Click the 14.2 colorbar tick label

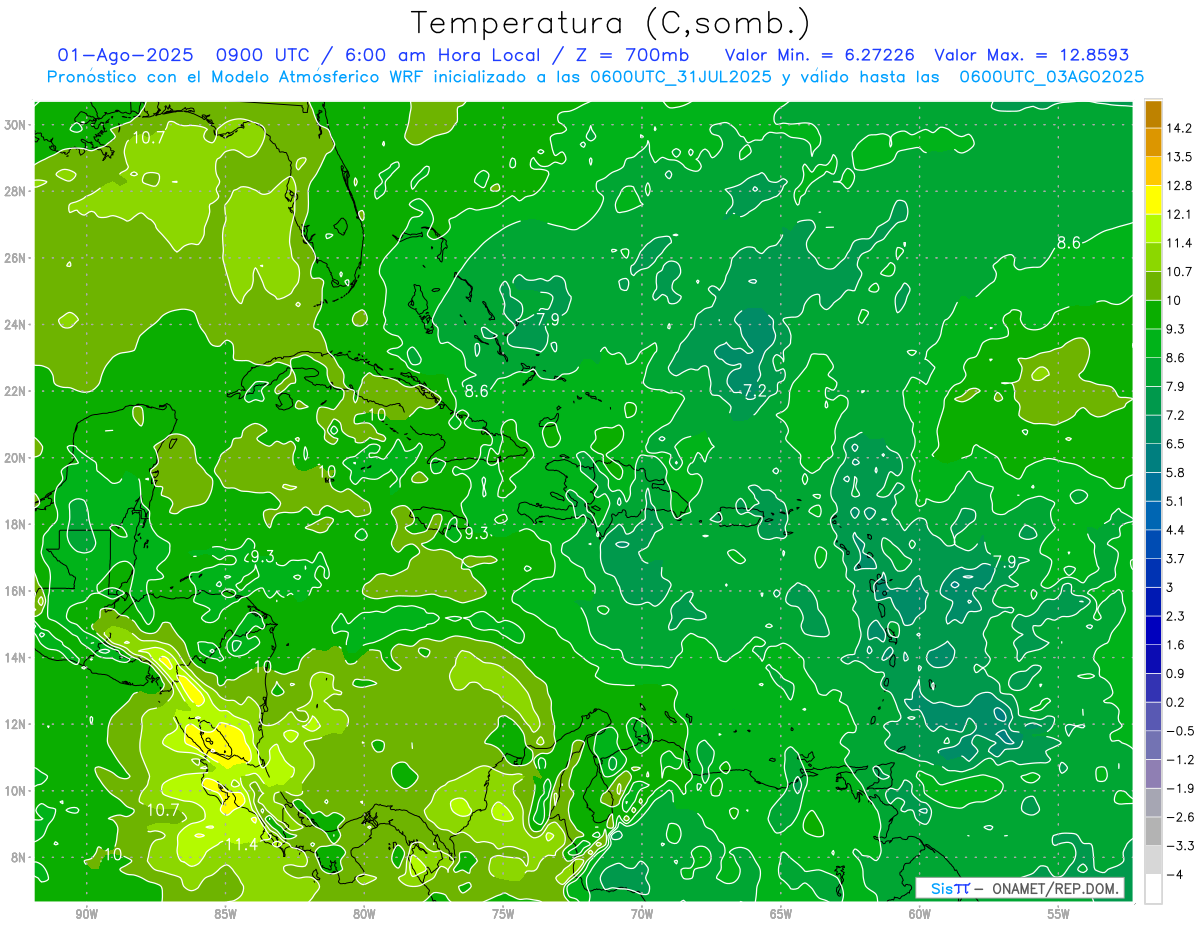(1180, 128)
